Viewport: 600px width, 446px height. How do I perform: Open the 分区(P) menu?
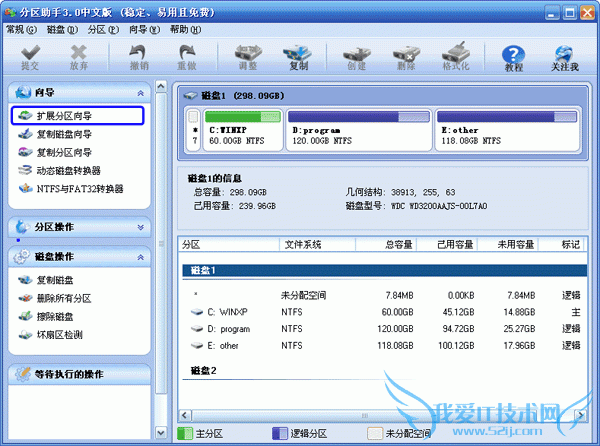click(x=103, y=29)
